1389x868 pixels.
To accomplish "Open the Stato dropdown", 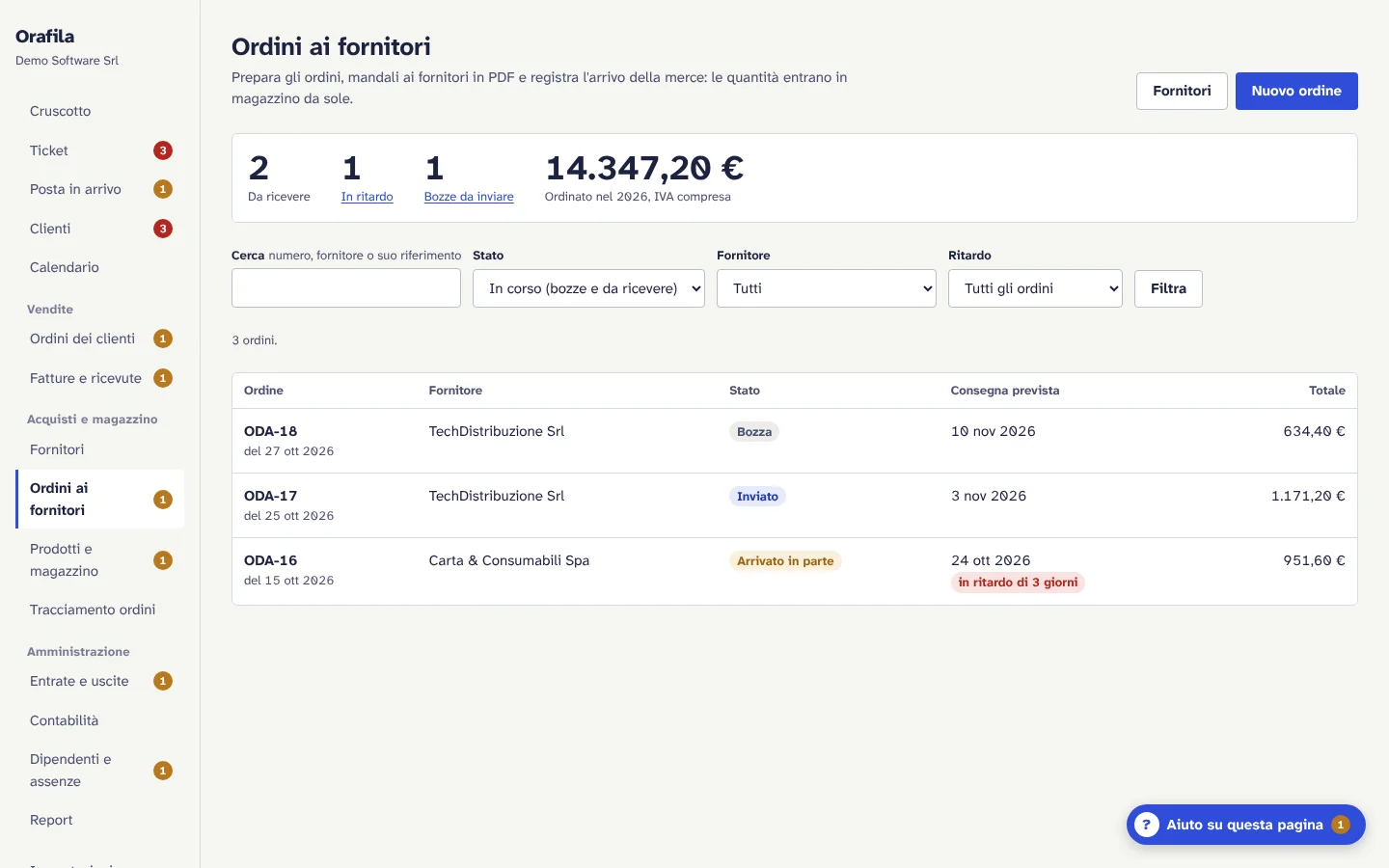I will click(x=588, y=288).
